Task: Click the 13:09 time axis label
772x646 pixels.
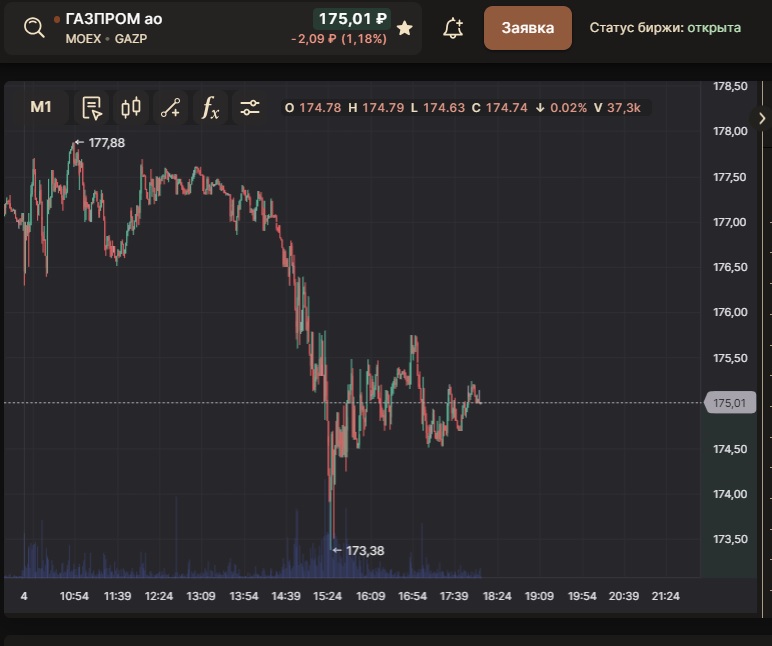Action: coord(201,596)
